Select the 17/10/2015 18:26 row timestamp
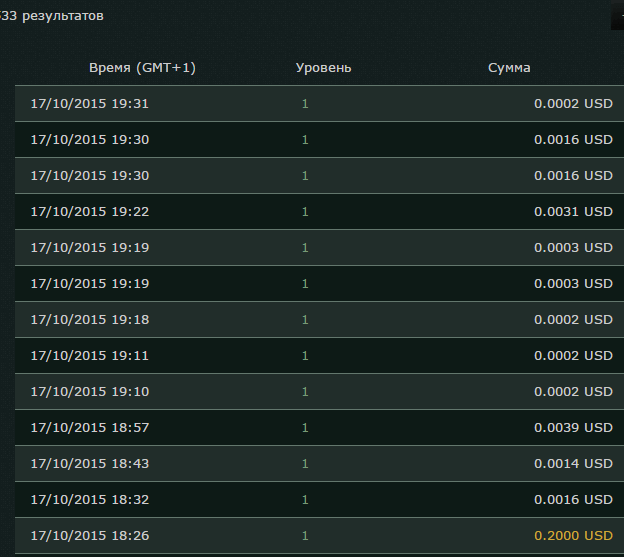This screenshot has height=557, width=624. click(90, 536)
